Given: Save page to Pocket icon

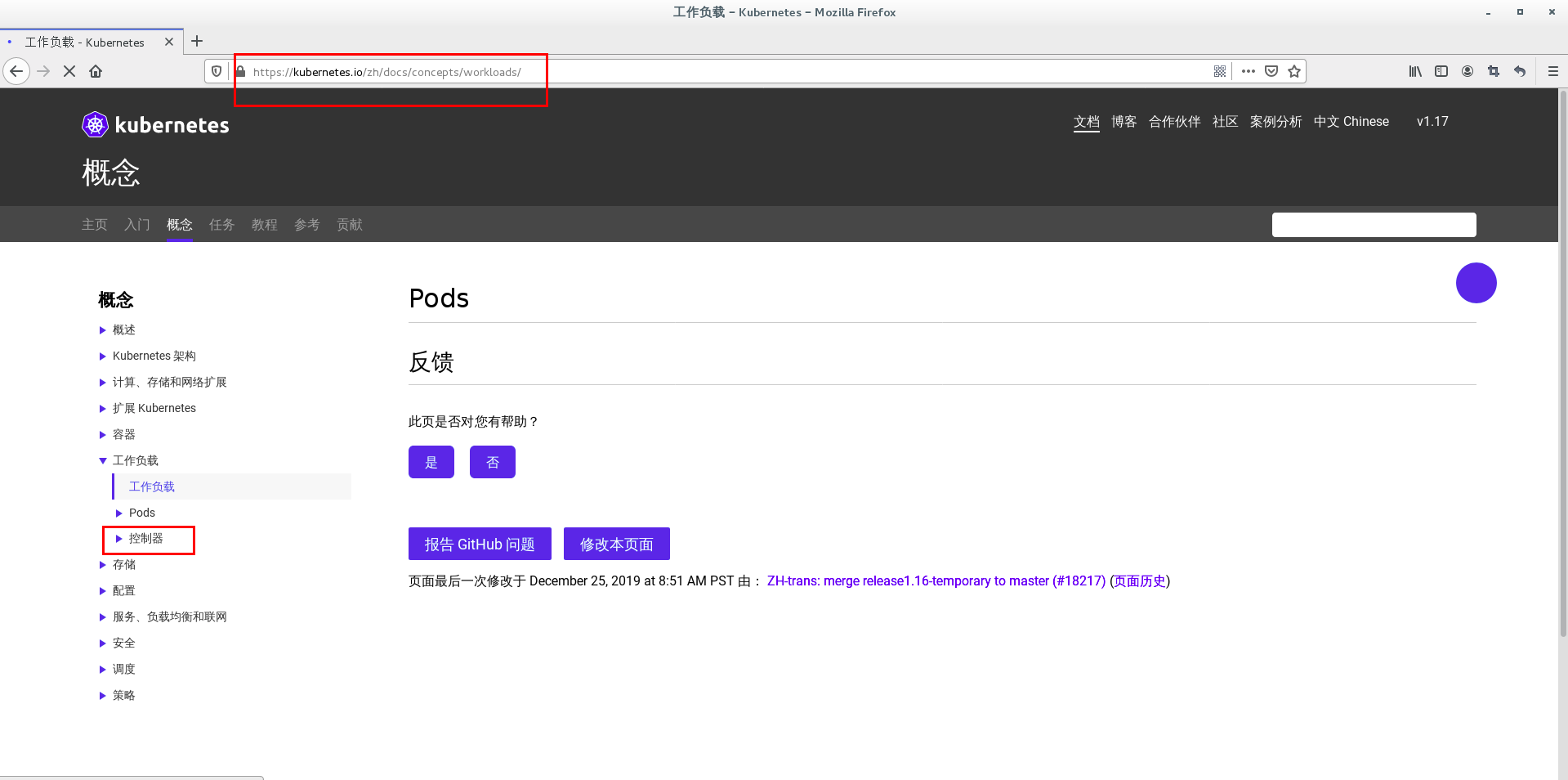Looking at the screenshot, I should click(x=1271, y=71).
